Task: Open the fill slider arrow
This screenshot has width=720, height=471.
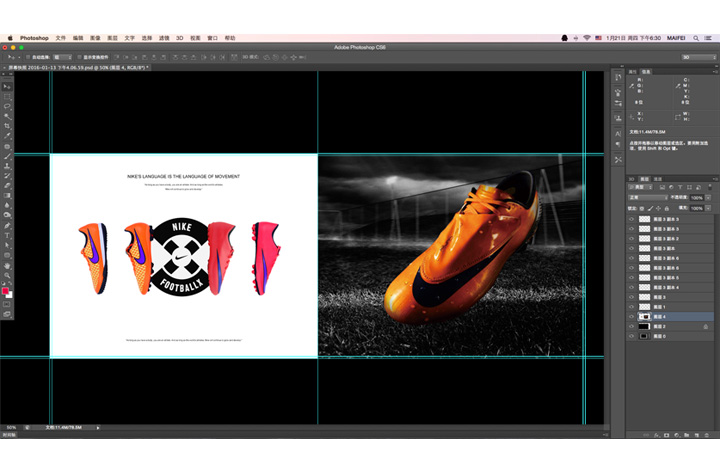Action: point(708,208)
